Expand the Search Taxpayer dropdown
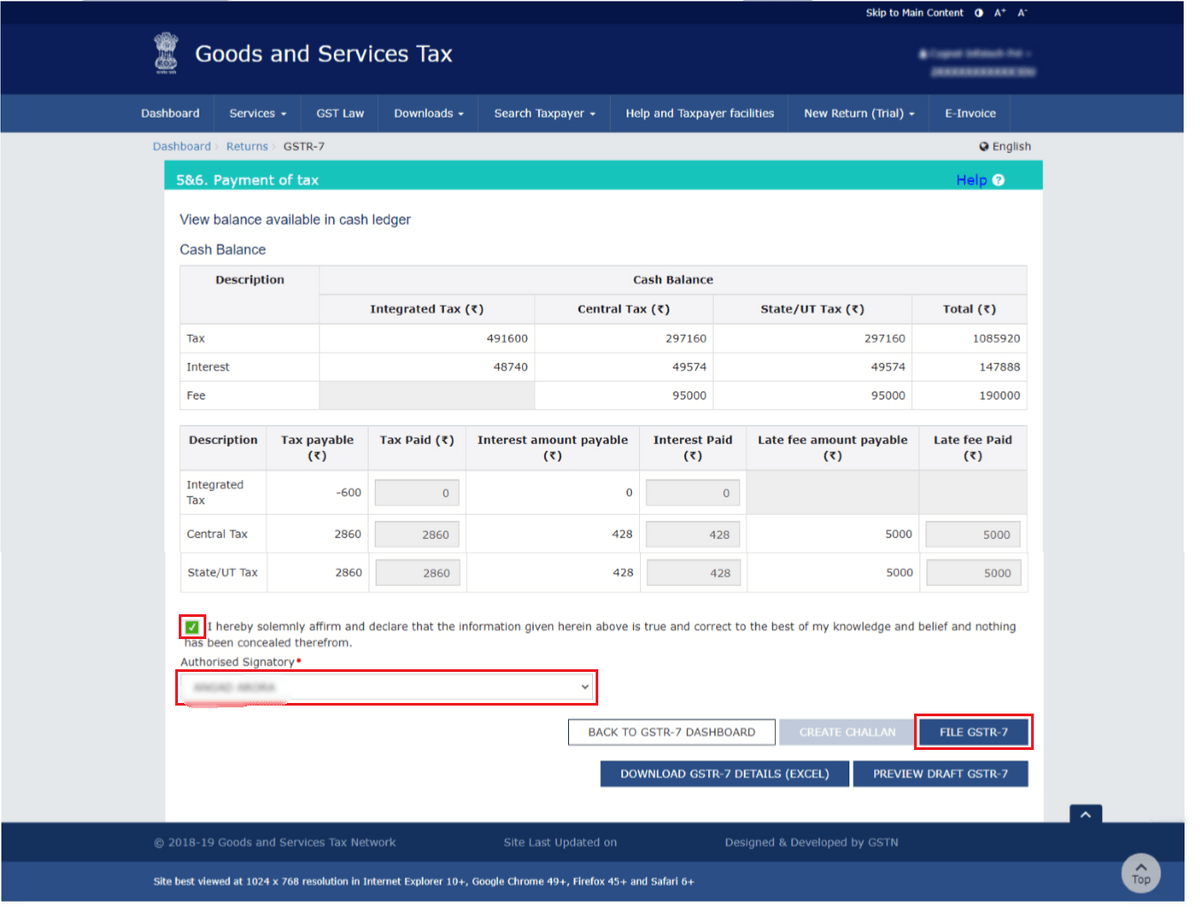Screen dimensions: 1200x918 tap(544, 113)
